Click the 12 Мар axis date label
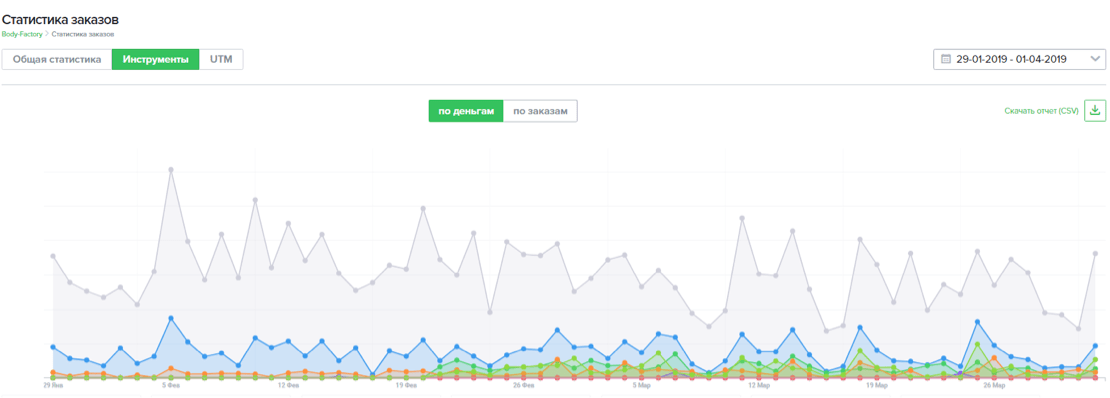The height and width of the screenshot is (398, 1110). (x=758, y=387)
